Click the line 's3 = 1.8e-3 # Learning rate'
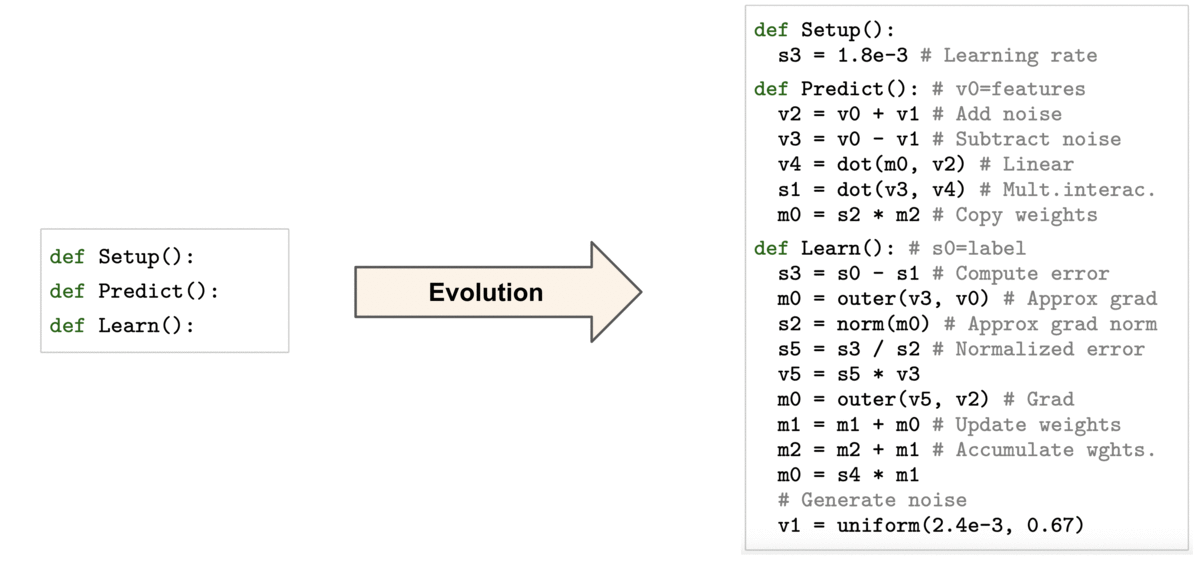1200x565 pixels. pos(937,55)
